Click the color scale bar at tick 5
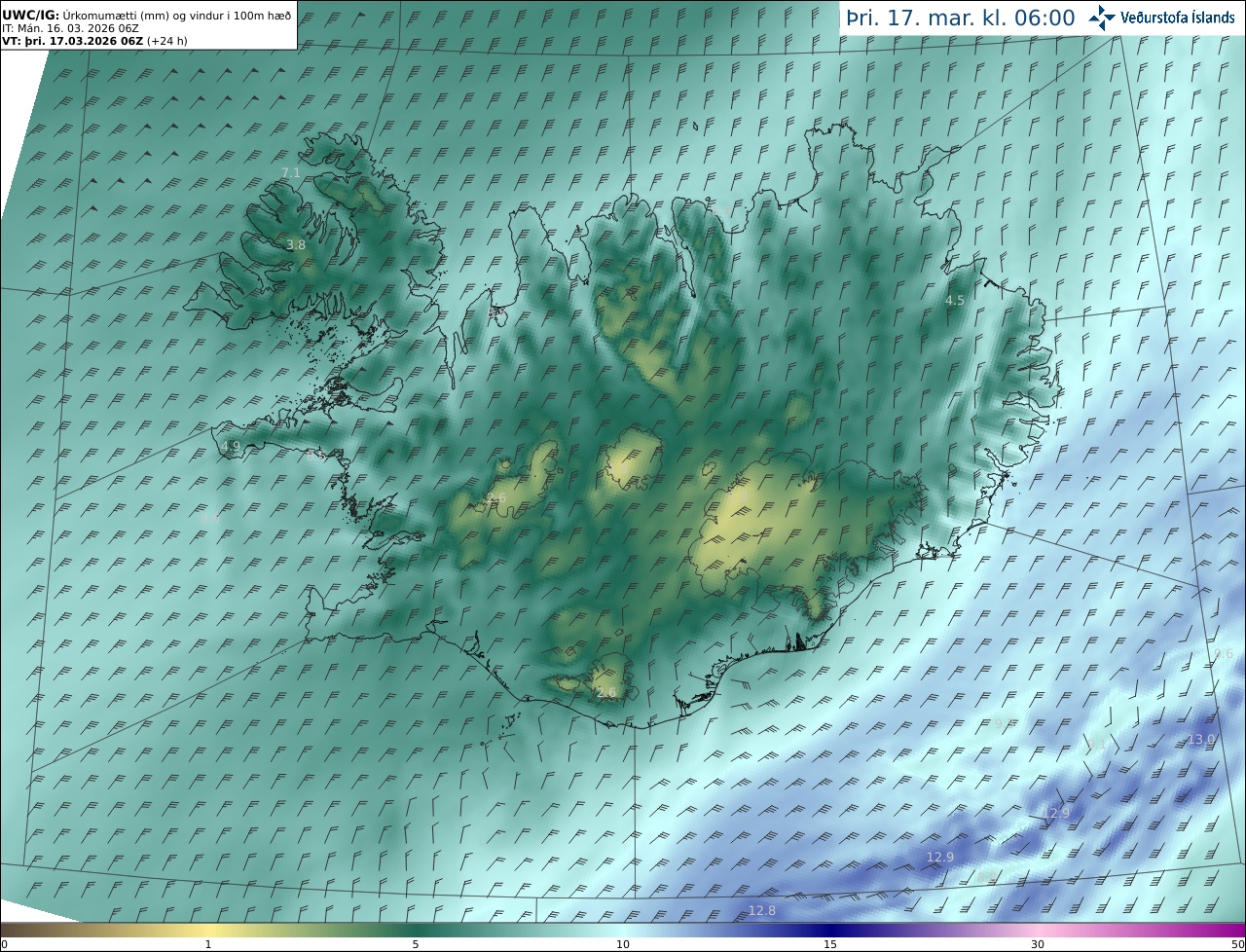The width and height of the screenshot is (1246, 952). click(416, 930)
